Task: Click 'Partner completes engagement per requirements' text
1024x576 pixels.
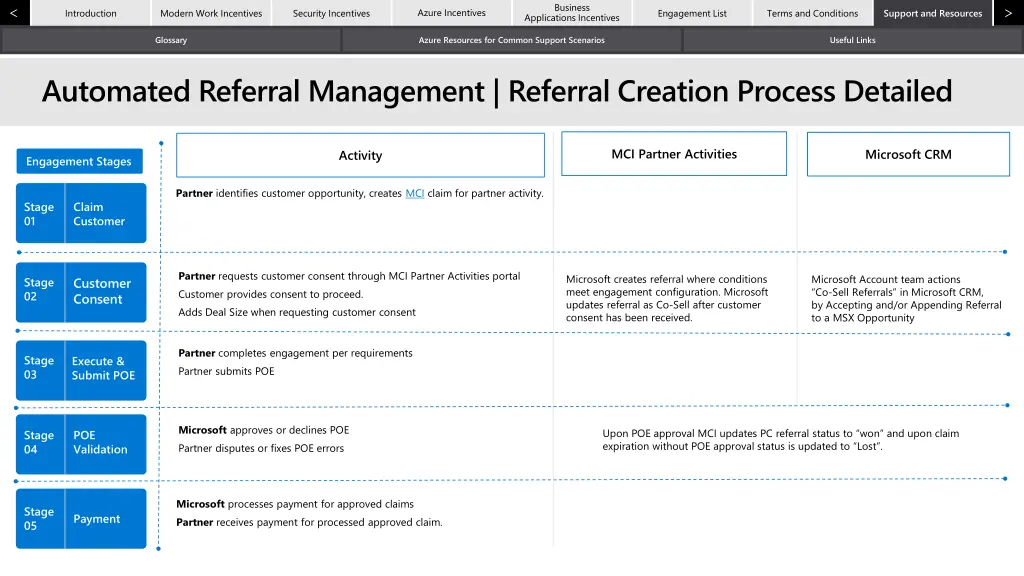Action: [295, 353]
